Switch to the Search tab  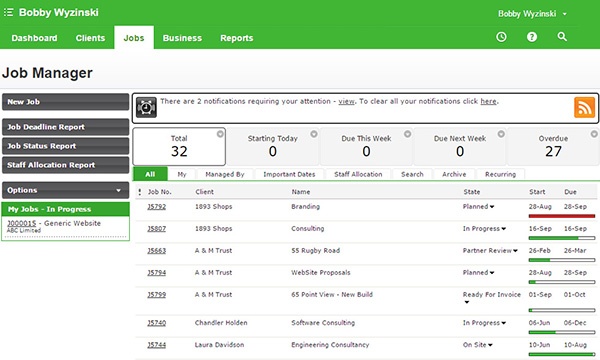point(412,174)
